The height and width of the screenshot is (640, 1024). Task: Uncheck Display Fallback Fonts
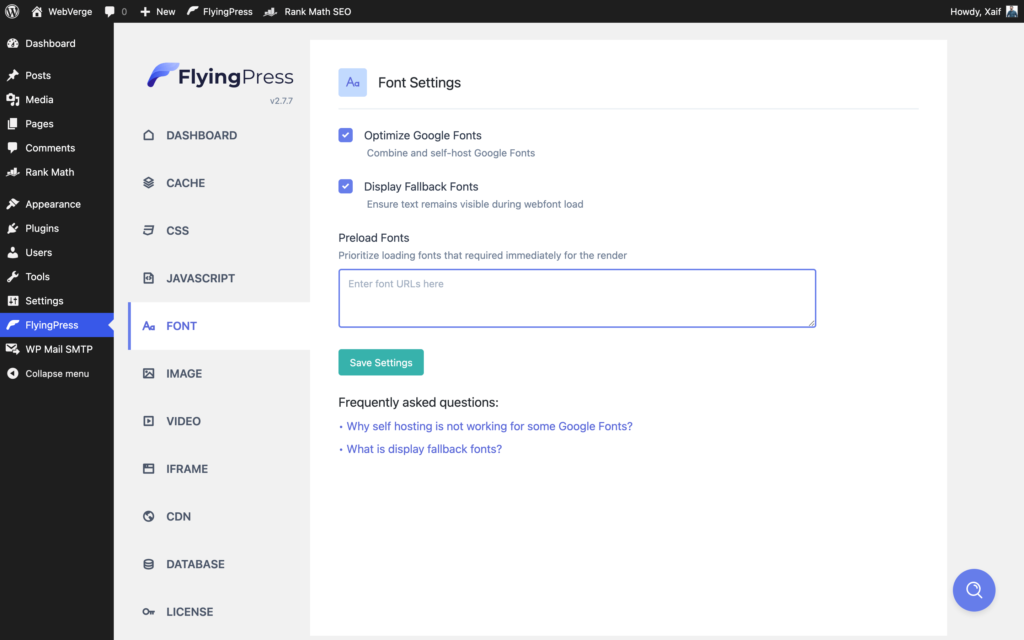(x=345, y=186)
